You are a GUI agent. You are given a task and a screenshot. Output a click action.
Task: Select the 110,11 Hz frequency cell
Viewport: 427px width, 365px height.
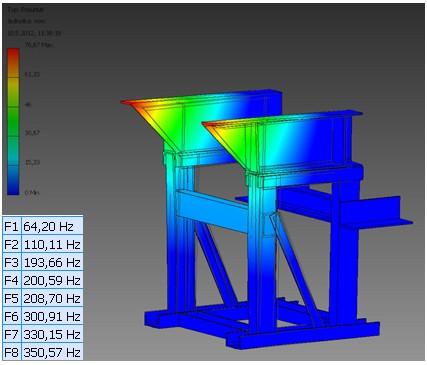52,245
